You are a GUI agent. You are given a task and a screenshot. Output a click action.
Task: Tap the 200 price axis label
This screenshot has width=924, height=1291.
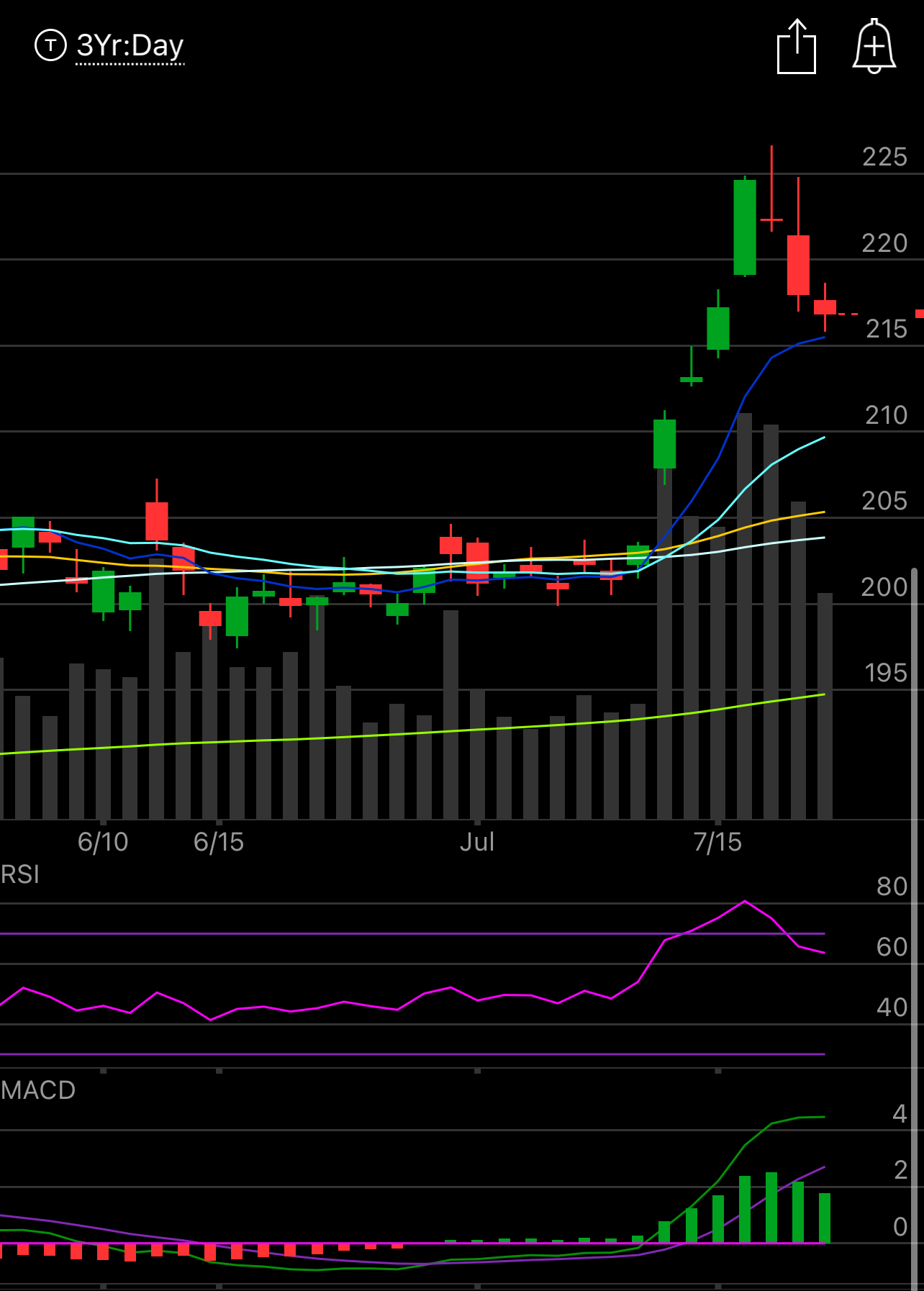pos(884,587)
